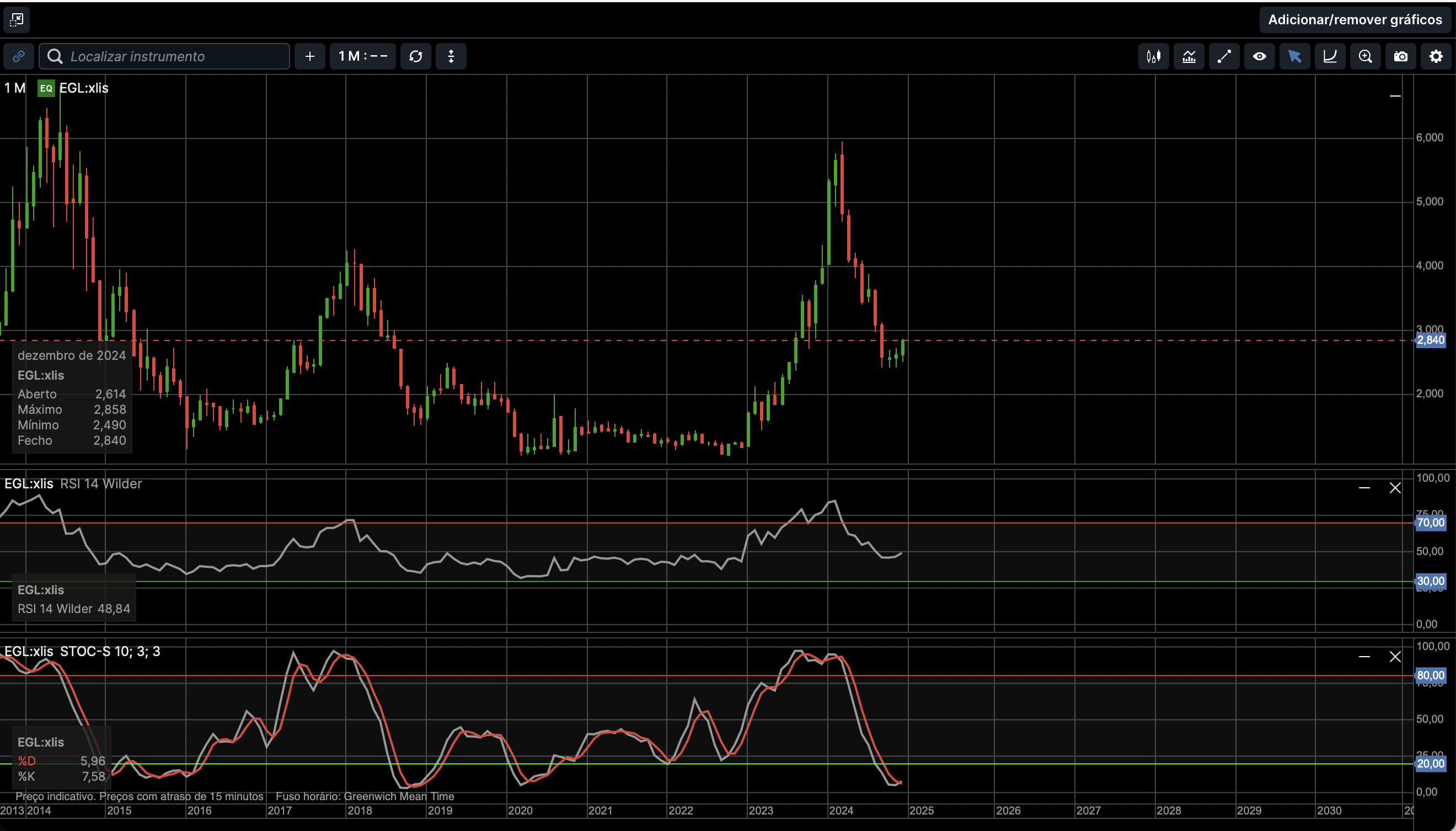Viewport: 1456px width, 831px height.
Task: Click the plus button beside search field
Action: (x=310, y=56)
